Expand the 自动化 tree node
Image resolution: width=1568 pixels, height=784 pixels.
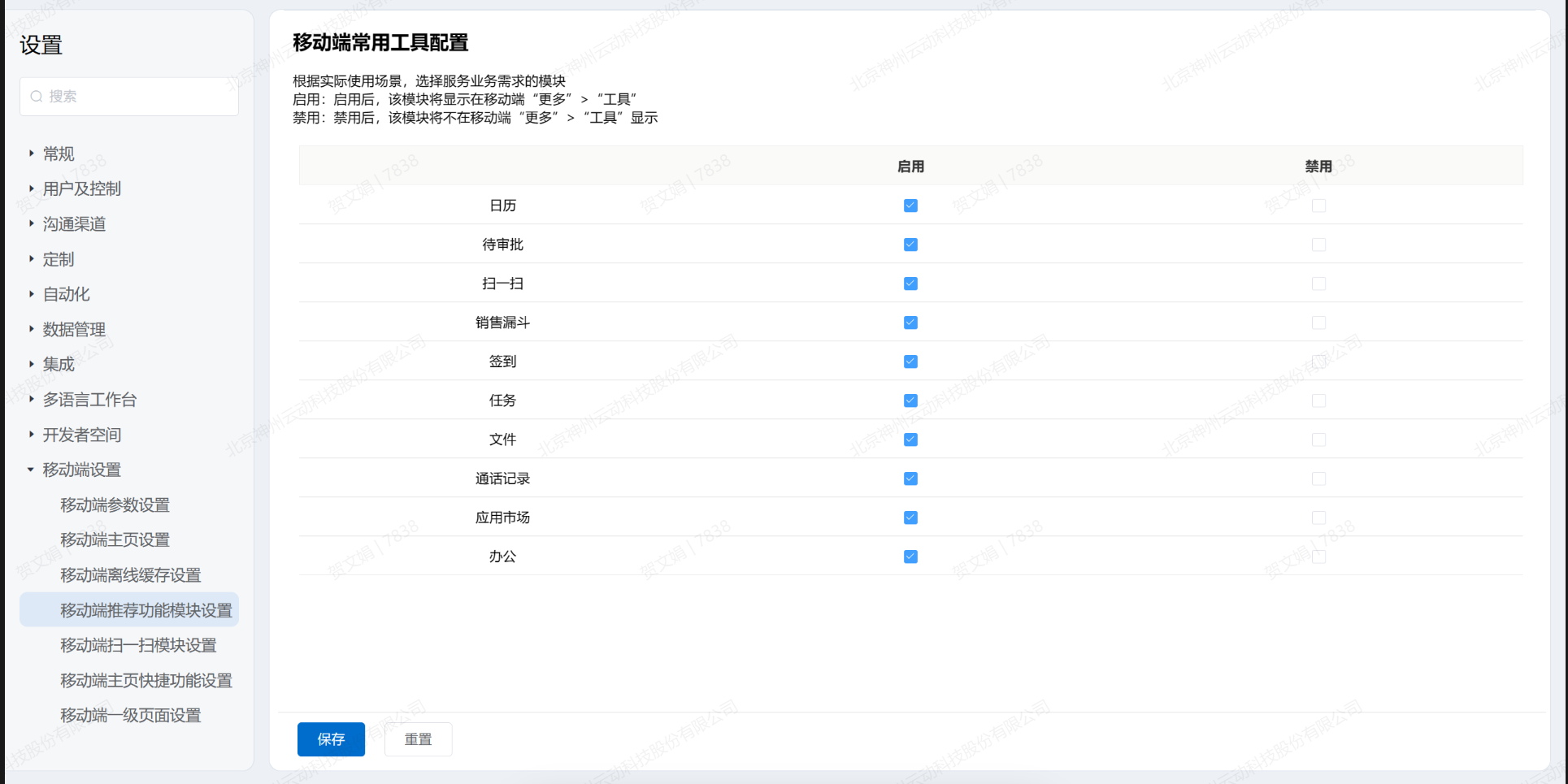click(x=66, y=294)
